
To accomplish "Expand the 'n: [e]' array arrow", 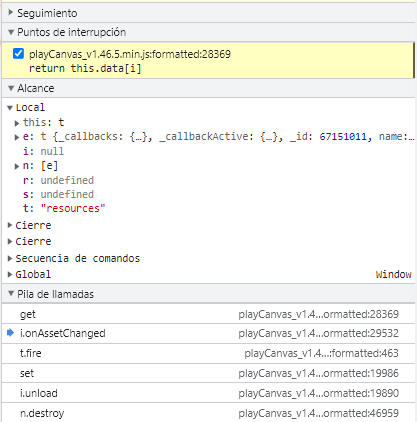I will pos(17,166).
